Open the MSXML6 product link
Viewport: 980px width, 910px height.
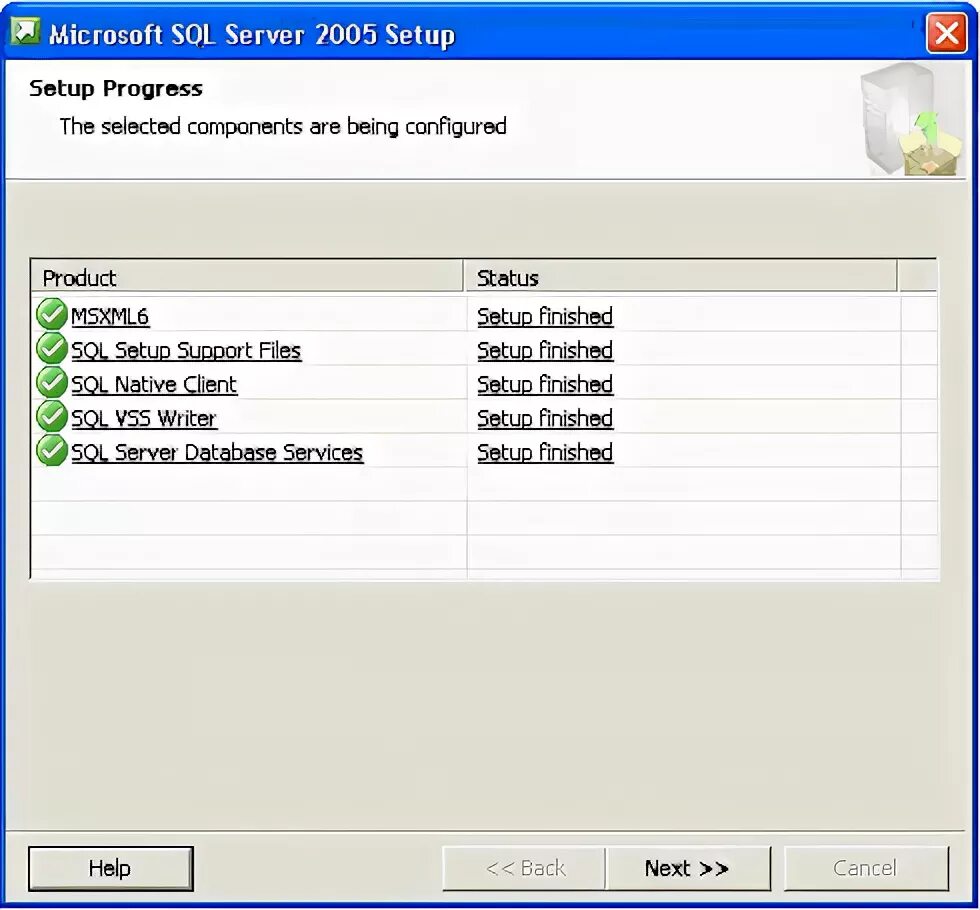pyautogui.click(x=109, y=316)
